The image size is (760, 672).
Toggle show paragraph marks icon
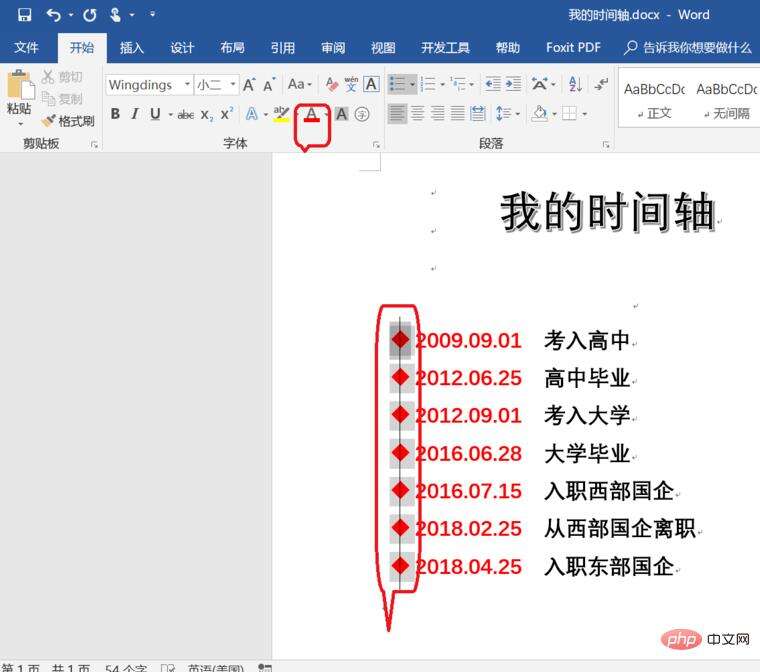601,84
